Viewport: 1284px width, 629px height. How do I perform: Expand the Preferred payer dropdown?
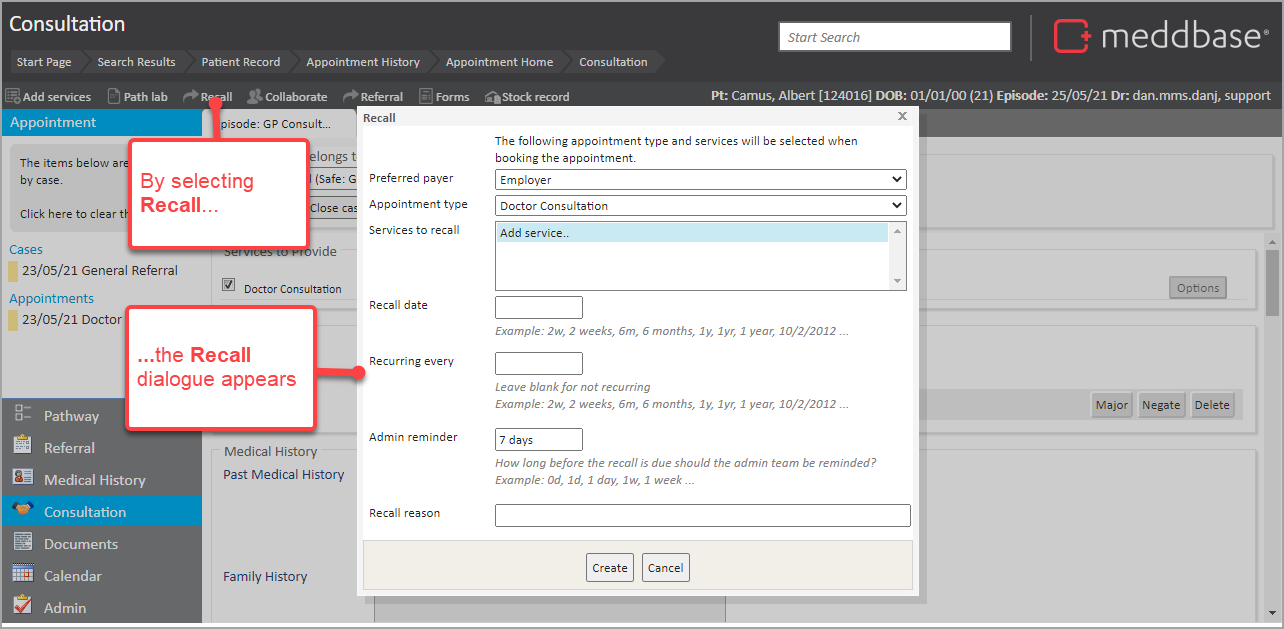pyautogui.click(x=700, y=180)
